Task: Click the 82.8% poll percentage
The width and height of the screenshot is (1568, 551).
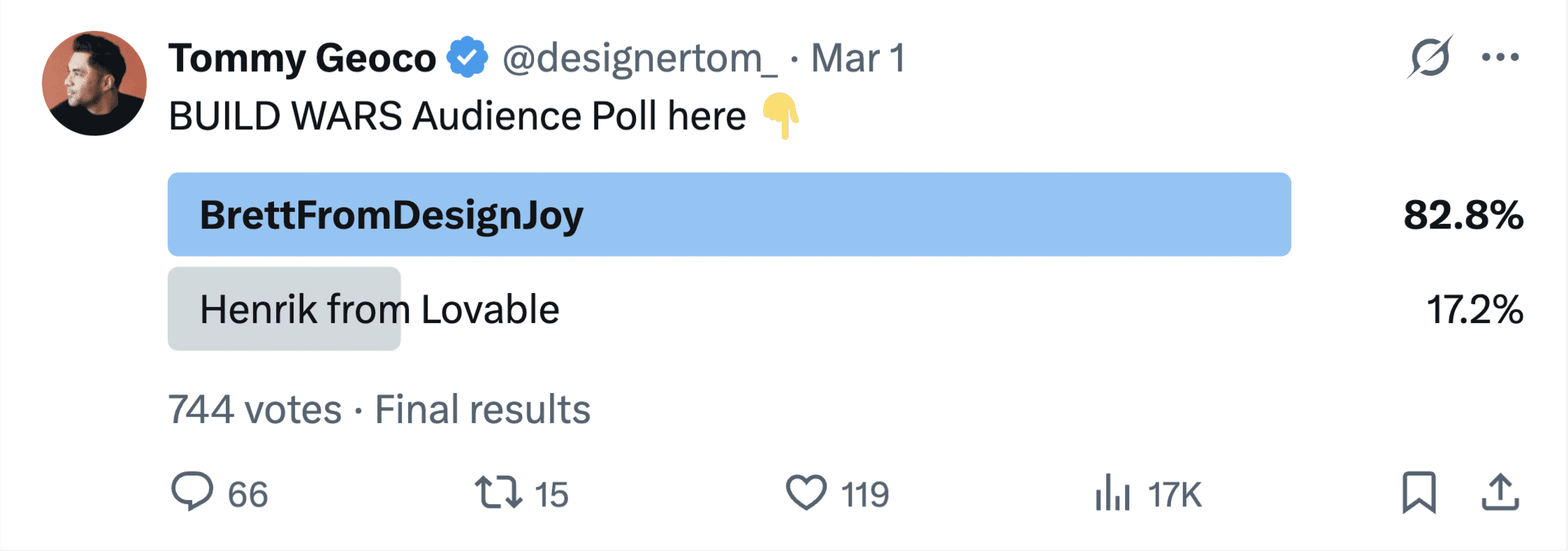Action: point(1462,215)
